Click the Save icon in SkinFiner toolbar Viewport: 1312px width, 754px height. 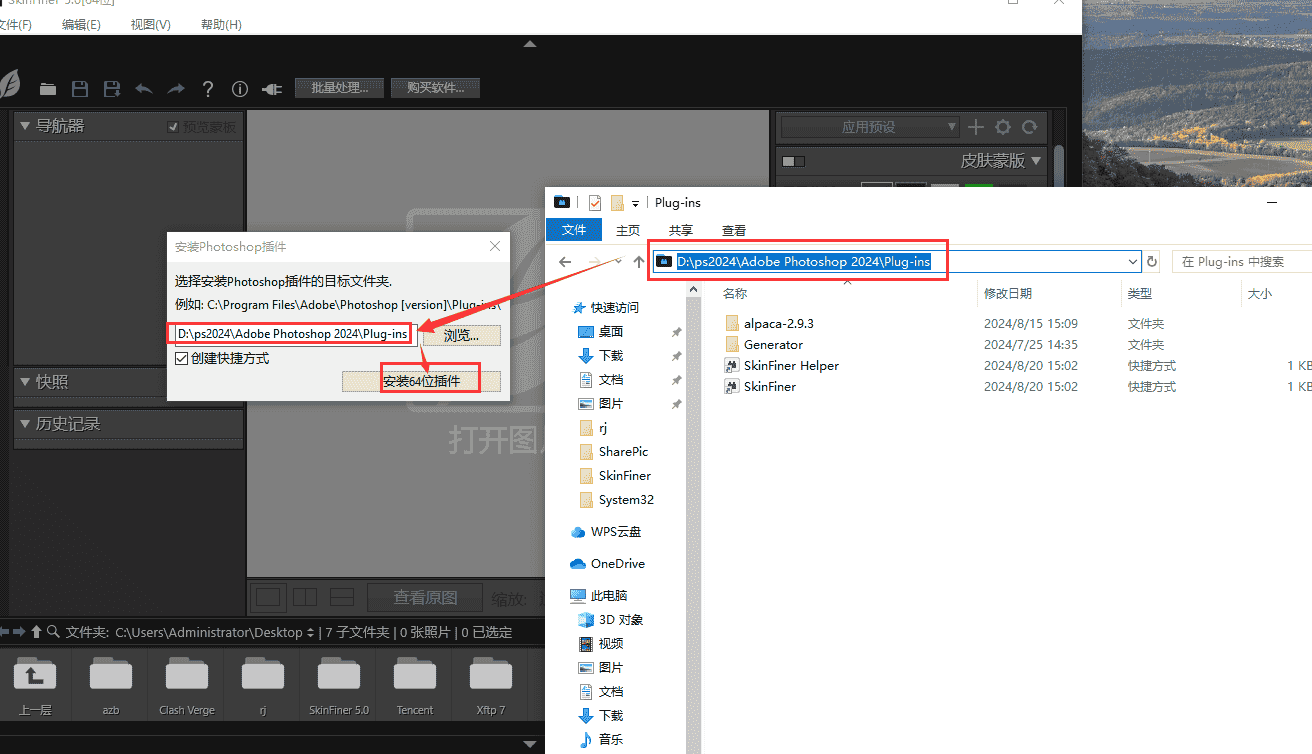click(x=80, y=89)
